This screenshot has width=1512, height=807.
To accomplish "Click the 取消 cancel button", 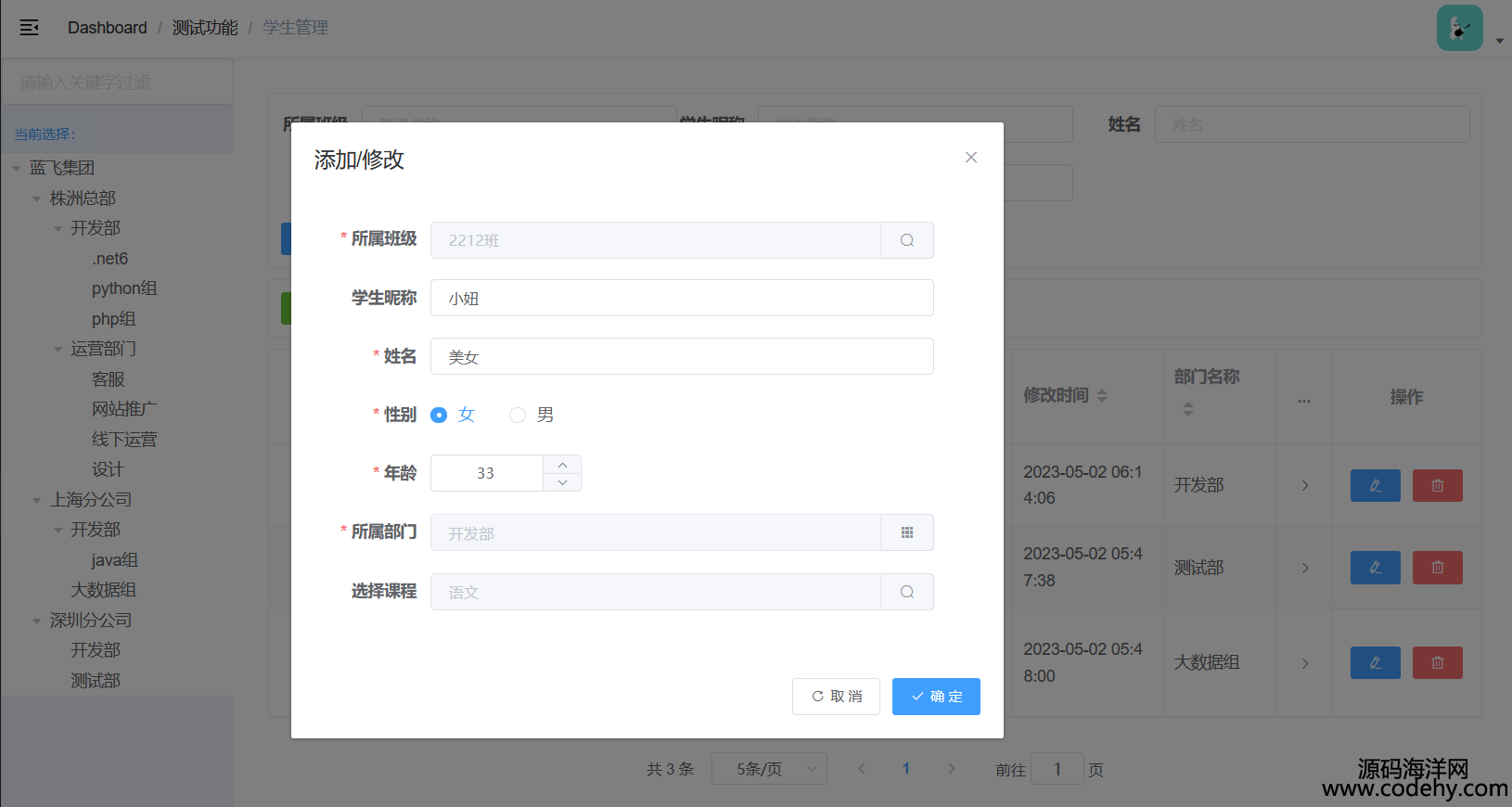I will pyautogui.click(x=836, y=697).
